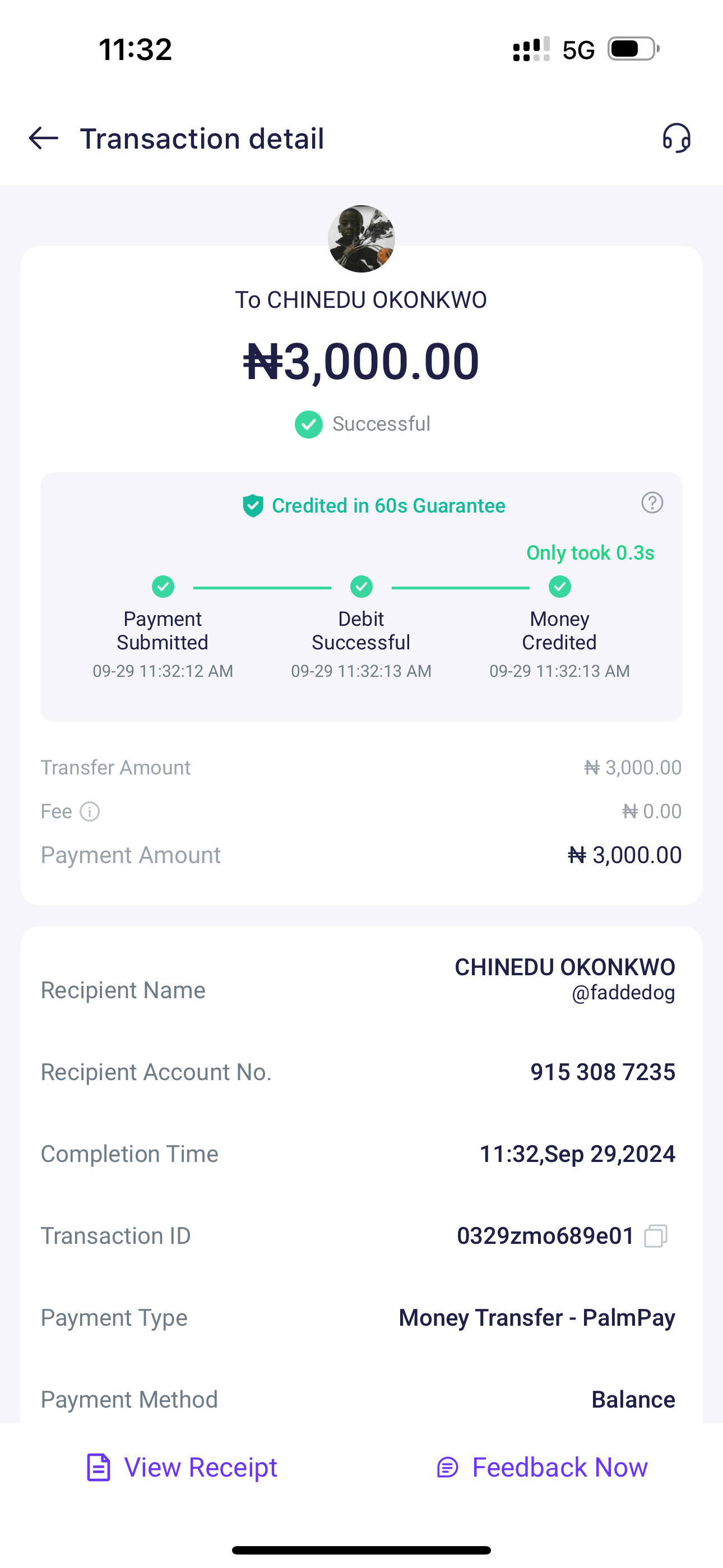Tap the help question mark icon
This screenshot has width=723, height=1568.
point(652,503)
